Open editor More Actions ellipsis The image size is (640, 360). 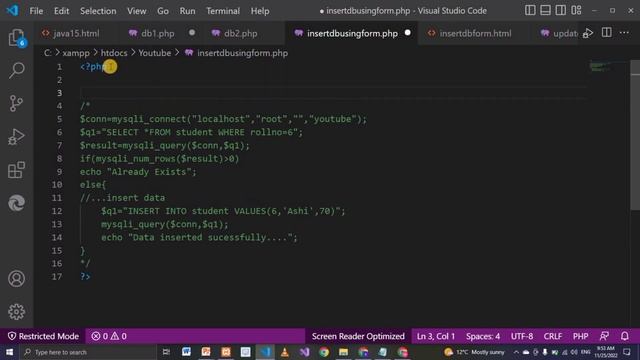[624, 33]
